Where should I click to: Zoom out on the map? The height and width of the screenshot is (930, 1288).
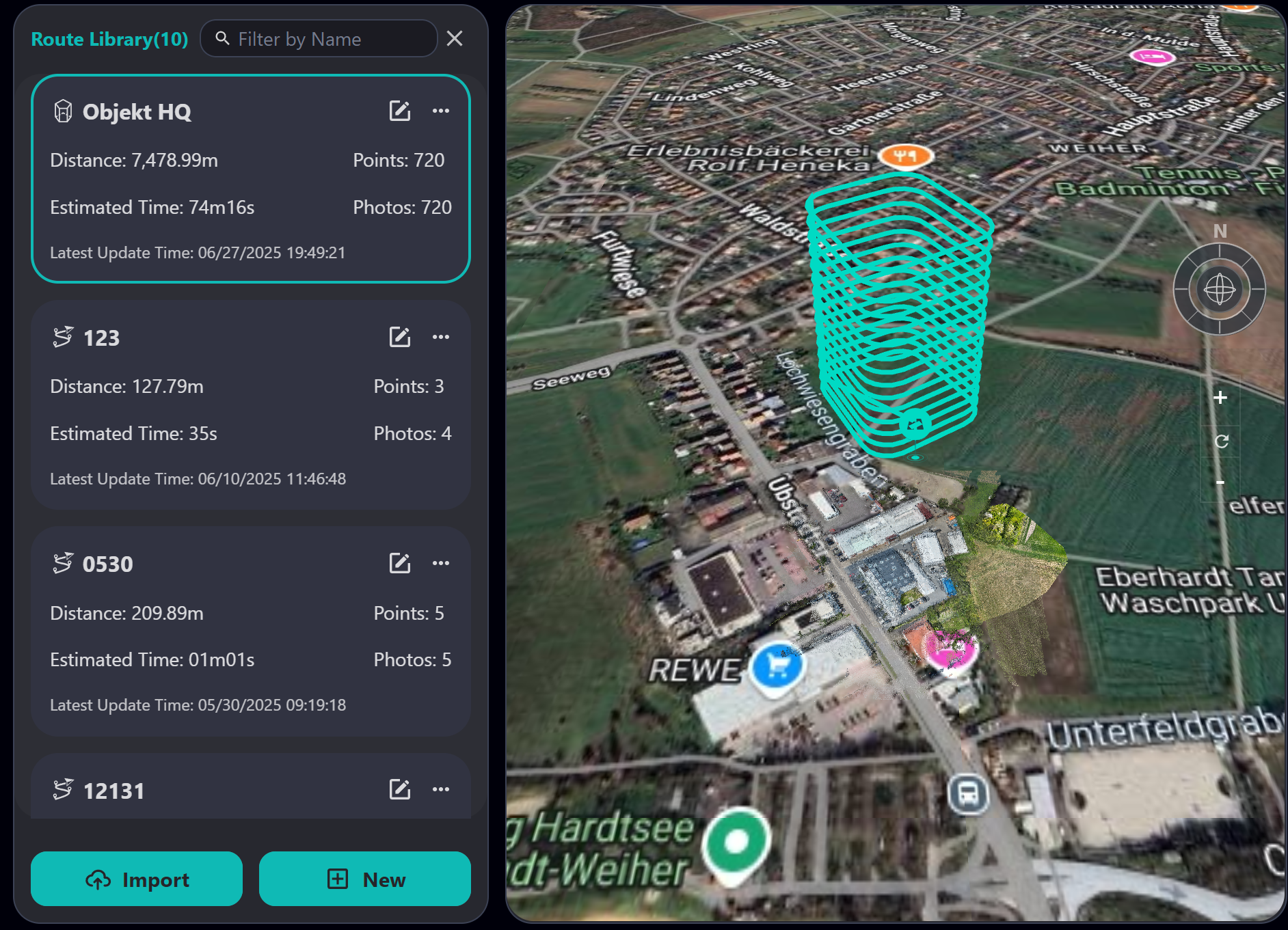pyautogui.click(x=1220, y=482)
